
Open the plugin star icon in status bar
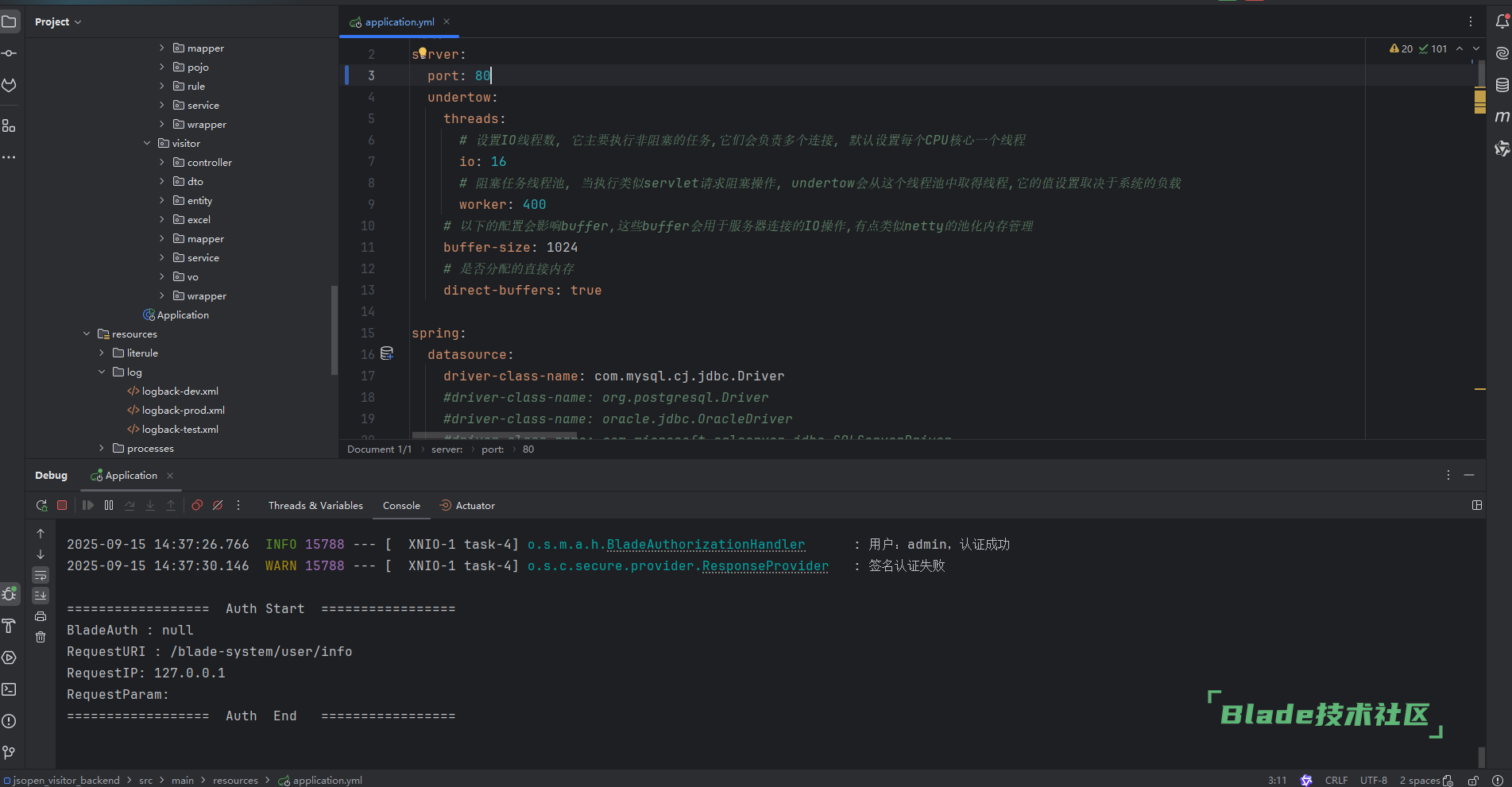(1306, 781)
